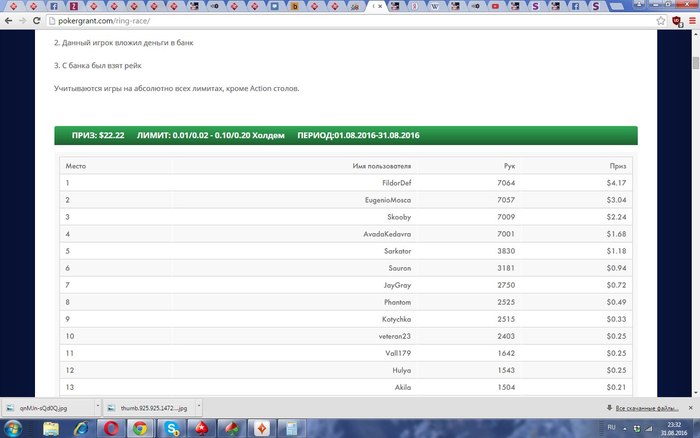700x438 pixels.
Task: Switch to the YouTube tab
Action: (x=495, y=6)
